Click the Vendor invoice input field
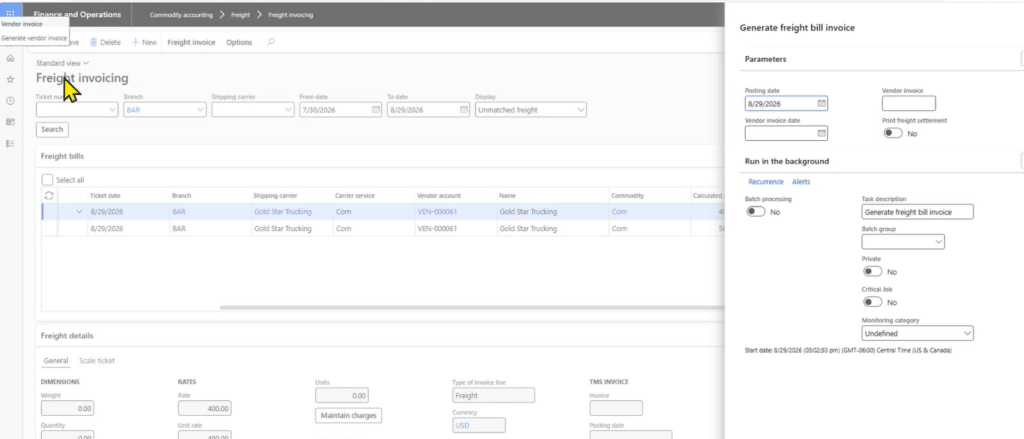The image size is (1024, 439). pos(908,103)
